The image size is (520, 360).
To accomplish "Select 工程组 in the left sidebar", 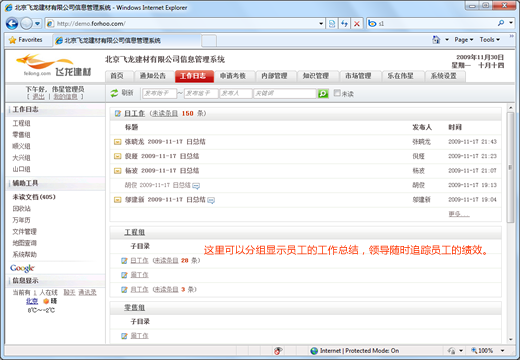I will click(21, 123).
